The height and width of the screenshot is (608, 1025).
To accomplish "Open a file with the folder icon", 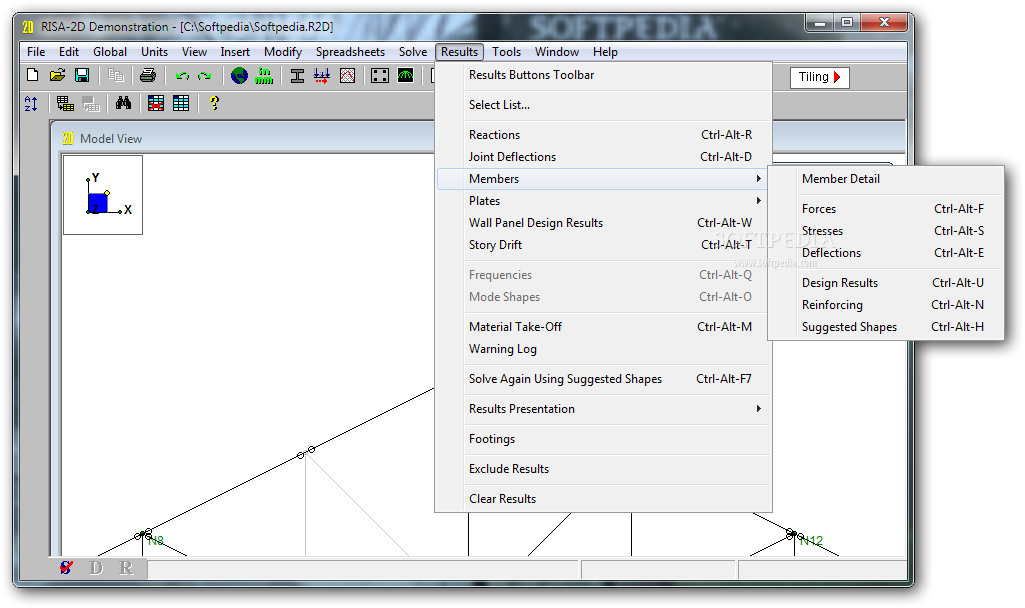I will 57,76.
